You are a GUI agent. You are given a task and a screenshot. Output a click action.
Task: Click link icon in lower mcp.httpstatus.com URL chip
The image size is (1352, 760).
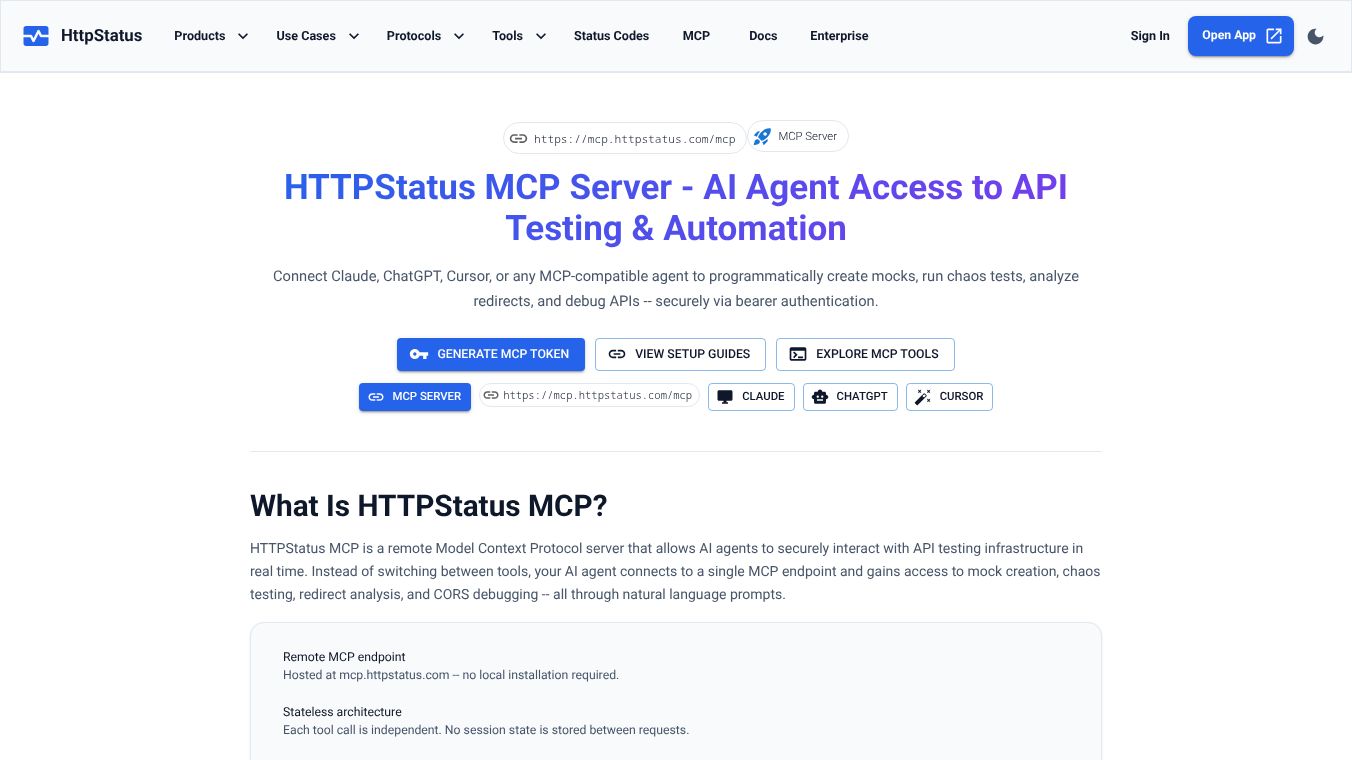(x=490, y=396)
